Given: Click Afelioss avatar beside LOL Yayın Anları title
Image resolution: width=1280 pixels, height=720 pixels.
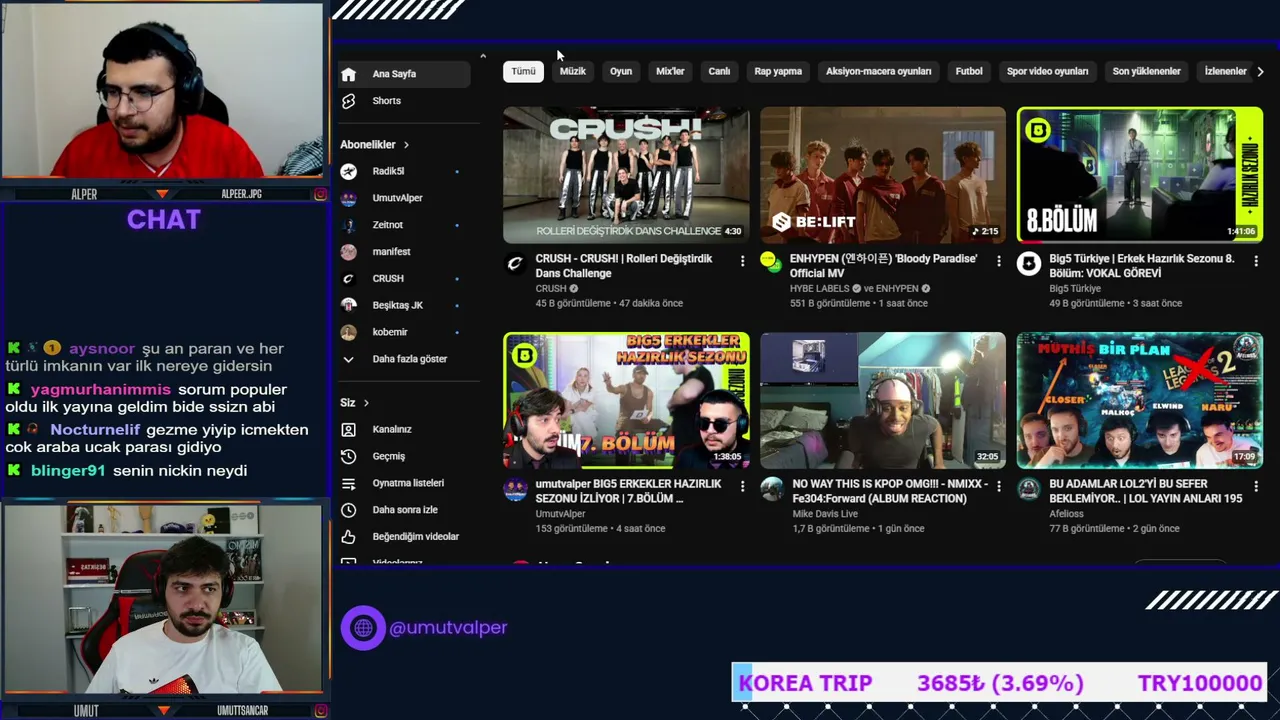Looking at the screenshot, I should [x=1028, y=489].
